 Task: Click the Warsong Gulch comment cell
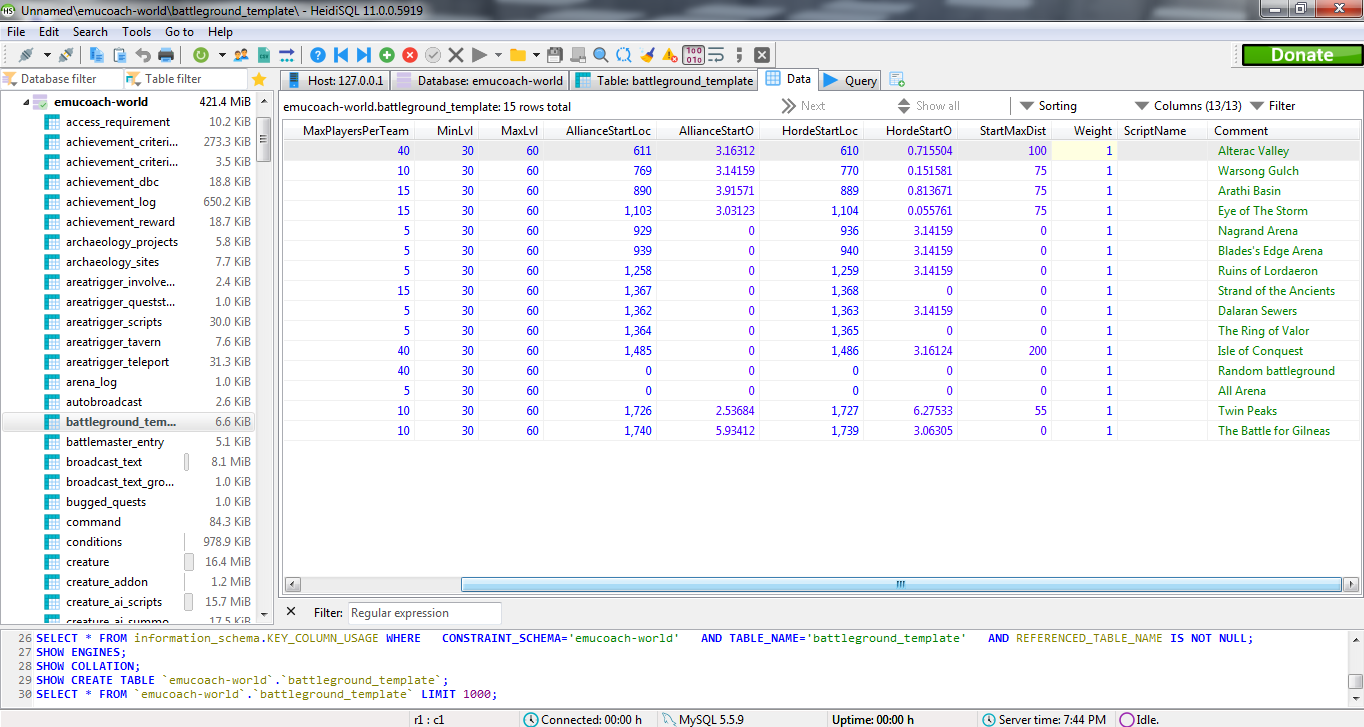pos(1284,171)
